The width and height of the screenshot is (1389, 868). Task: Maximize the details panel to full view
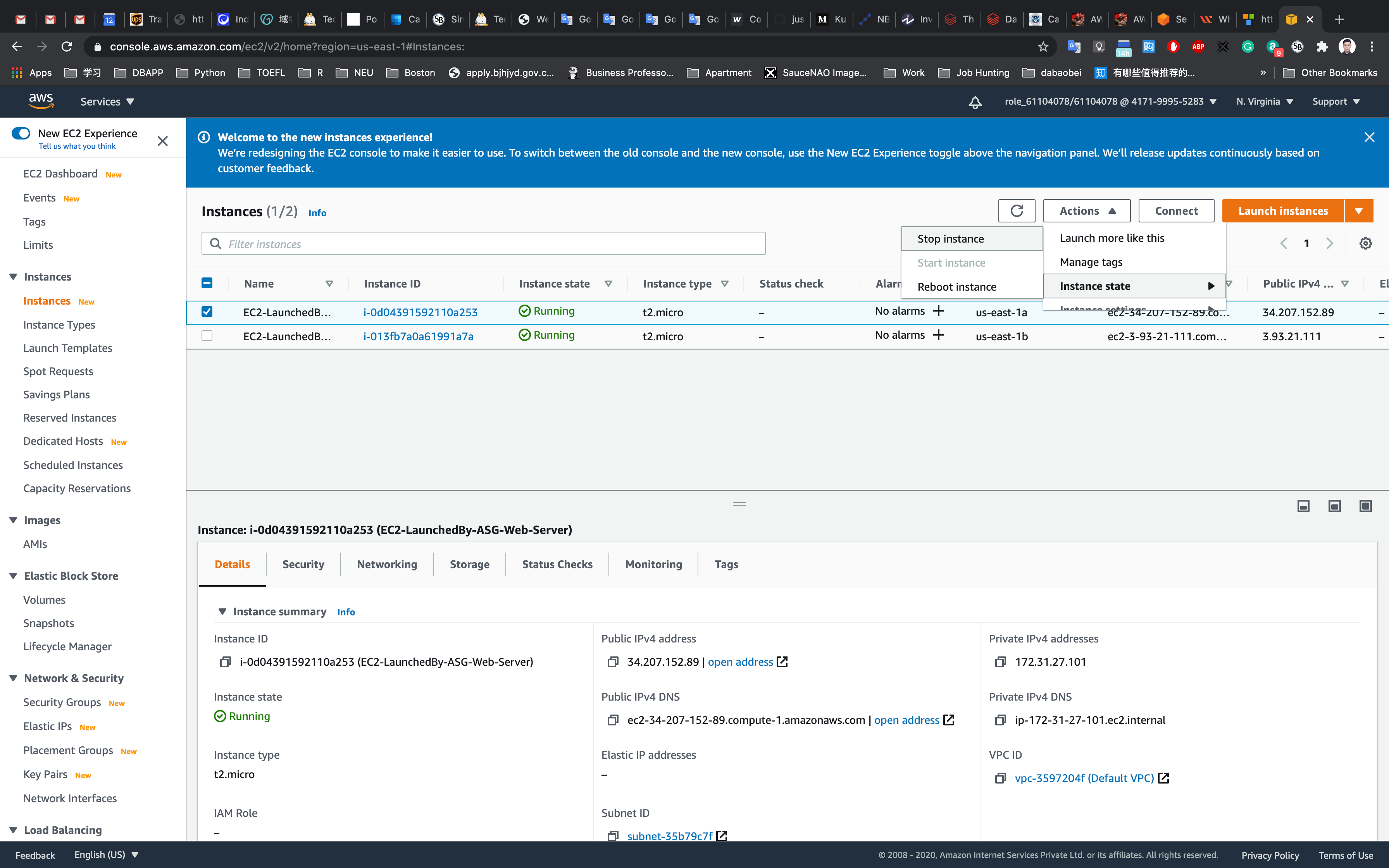[1365, 506]
